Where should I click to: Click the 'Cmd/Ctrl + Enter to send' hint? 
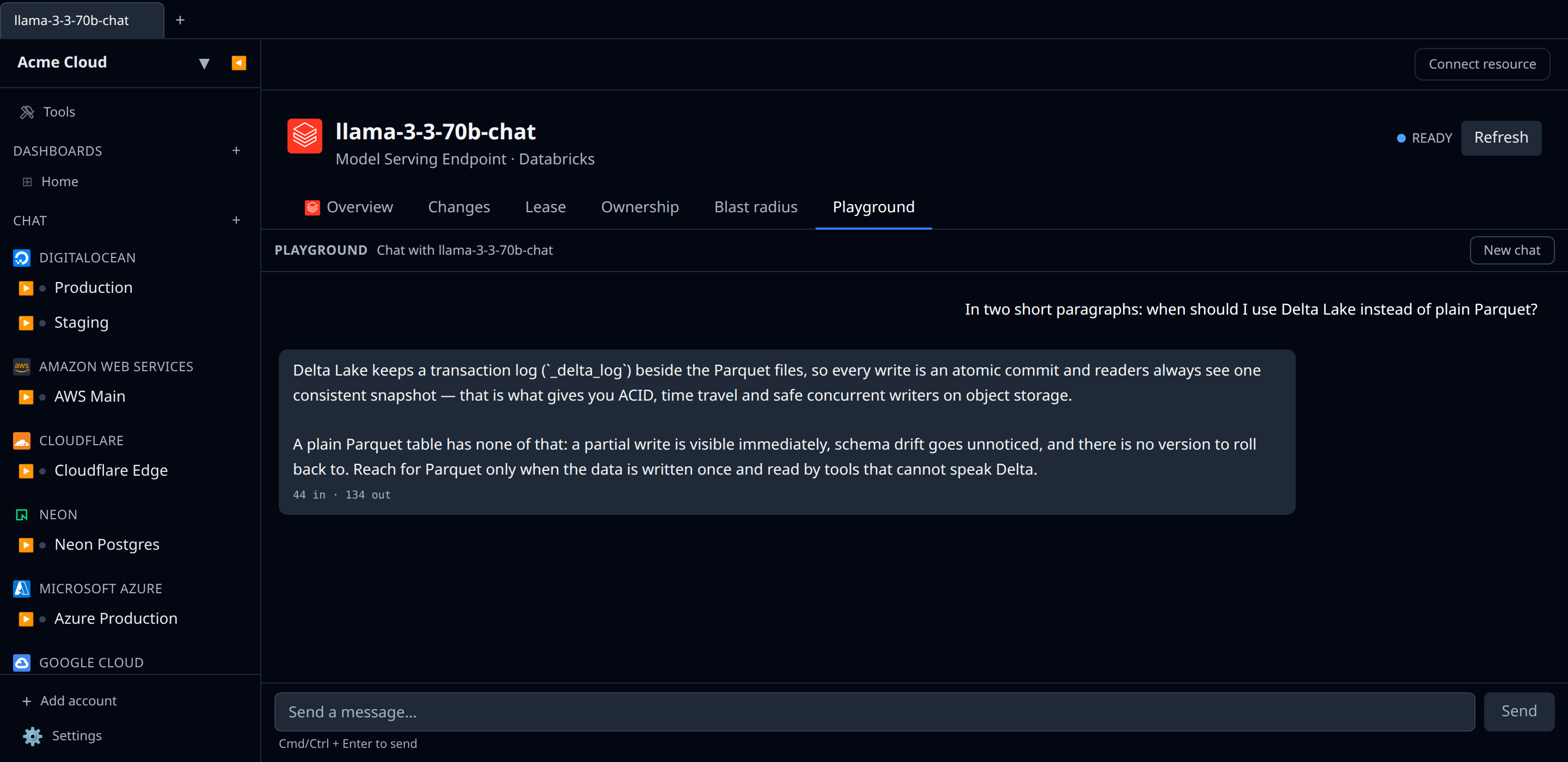347,743
